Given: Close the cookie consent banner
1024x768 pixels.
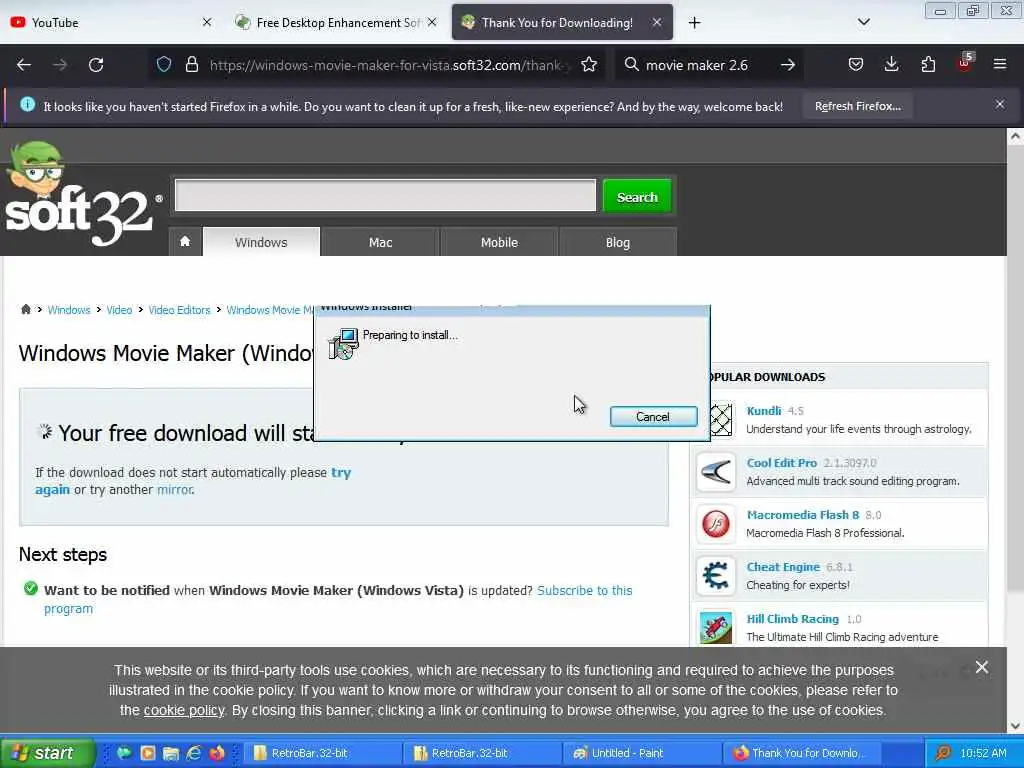Looking at the screenshot, I should coord(982,667).
